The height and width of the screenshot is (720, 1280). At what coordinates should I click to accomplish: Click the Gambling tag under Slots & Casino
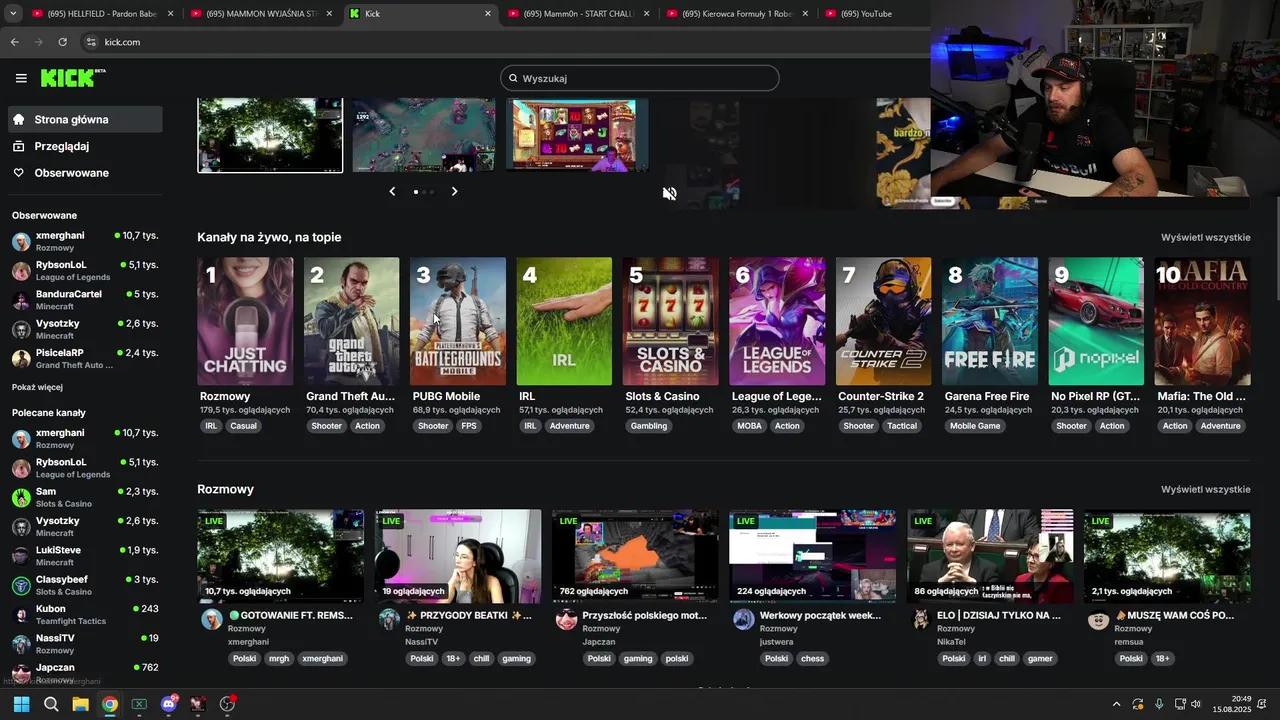(x=649, y=426)
